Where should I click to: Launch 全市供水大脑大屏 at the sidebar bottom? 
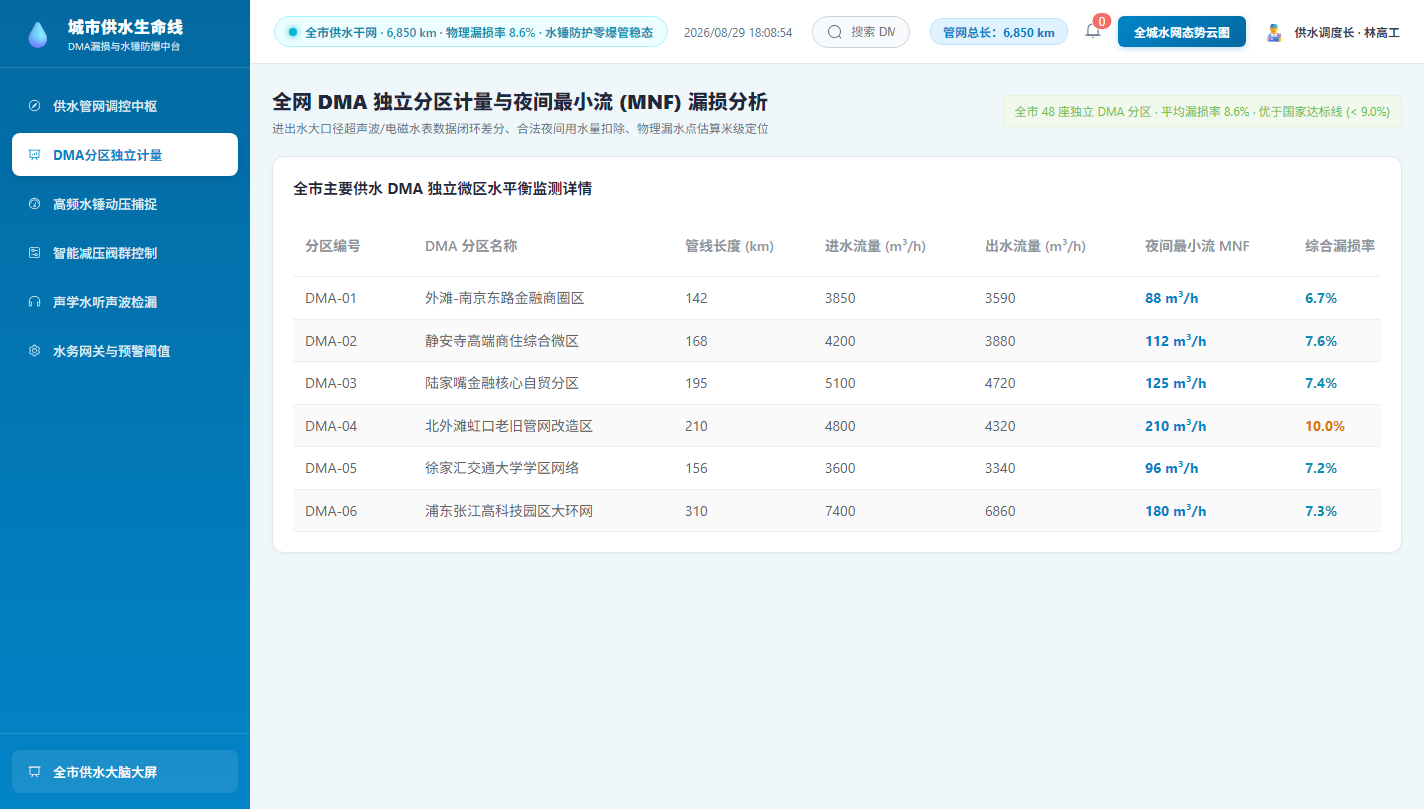pos(125,772)
